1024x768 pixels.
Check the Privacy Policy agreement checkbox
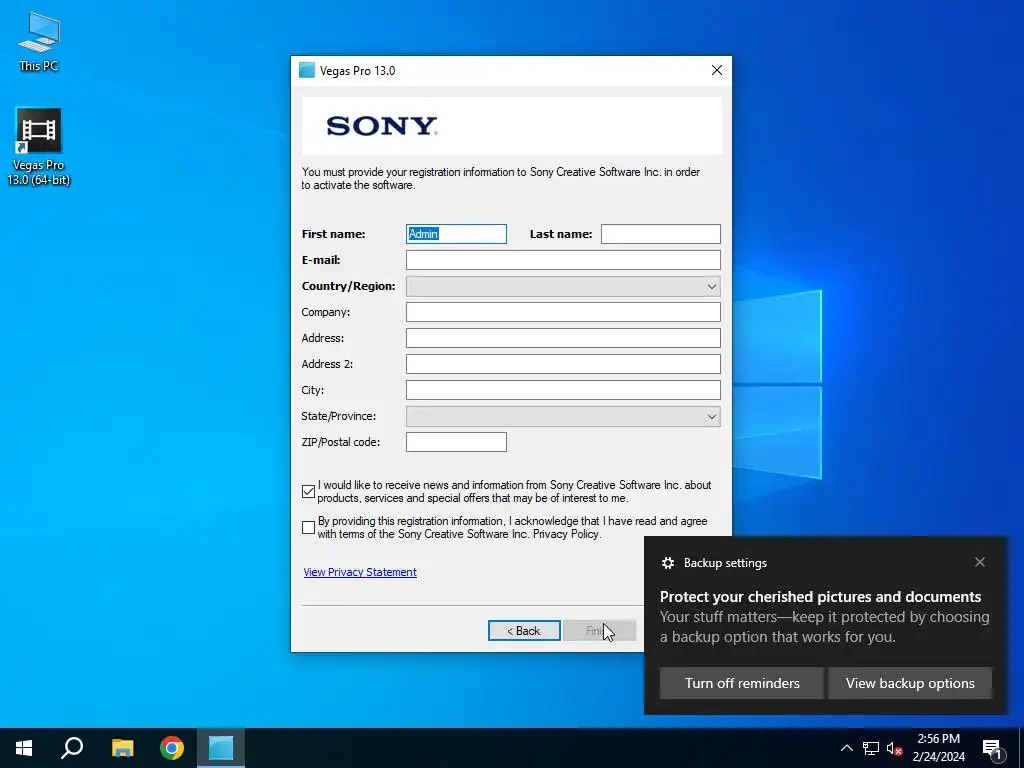308,528
